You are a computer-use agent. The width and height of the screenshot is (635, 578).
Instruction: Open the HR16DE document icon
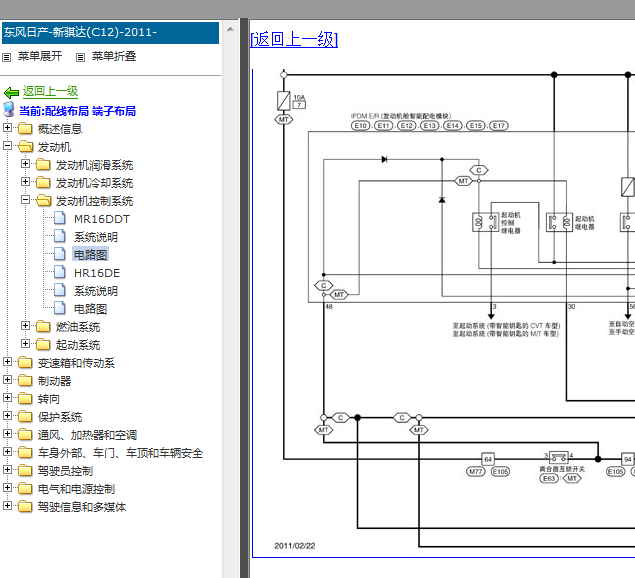[60, 272]
